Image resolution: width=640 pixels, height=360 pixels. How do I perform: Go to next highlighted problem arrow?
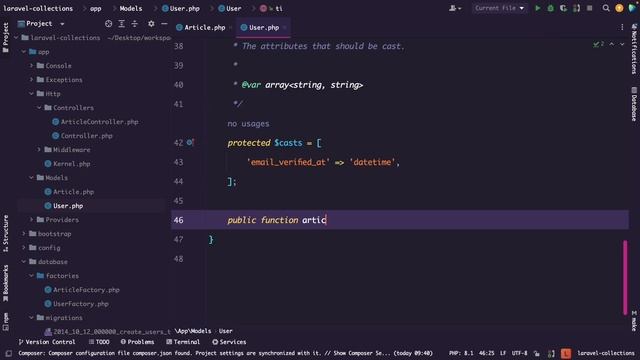622,44
